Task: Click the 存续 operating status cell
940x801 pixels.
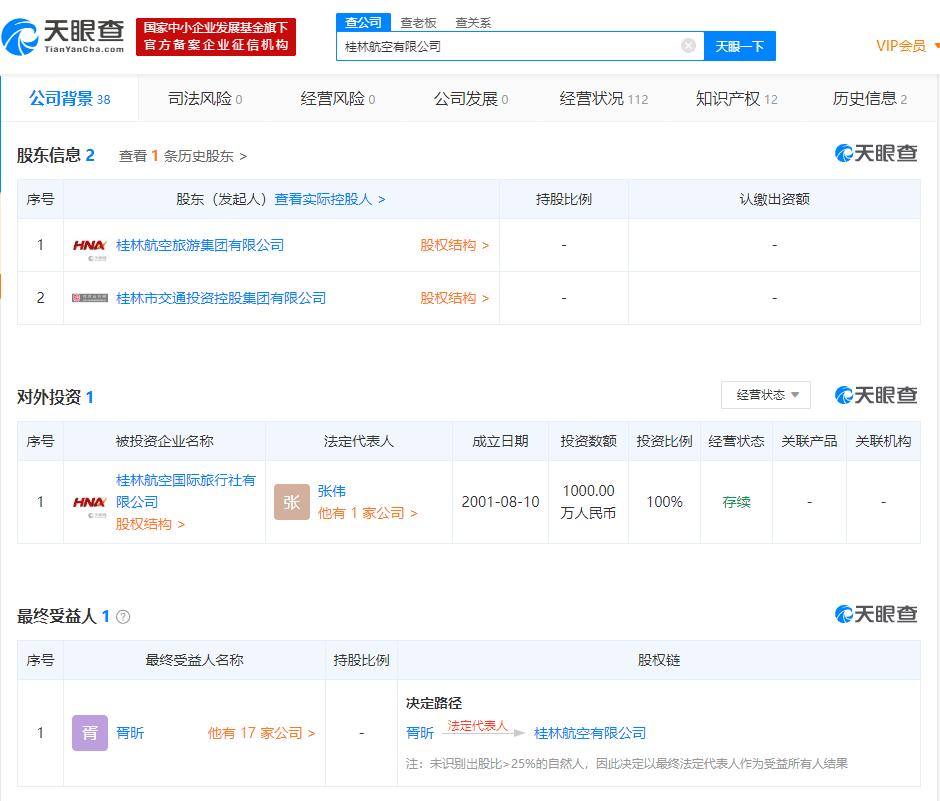Action: [x=736, y=502]
